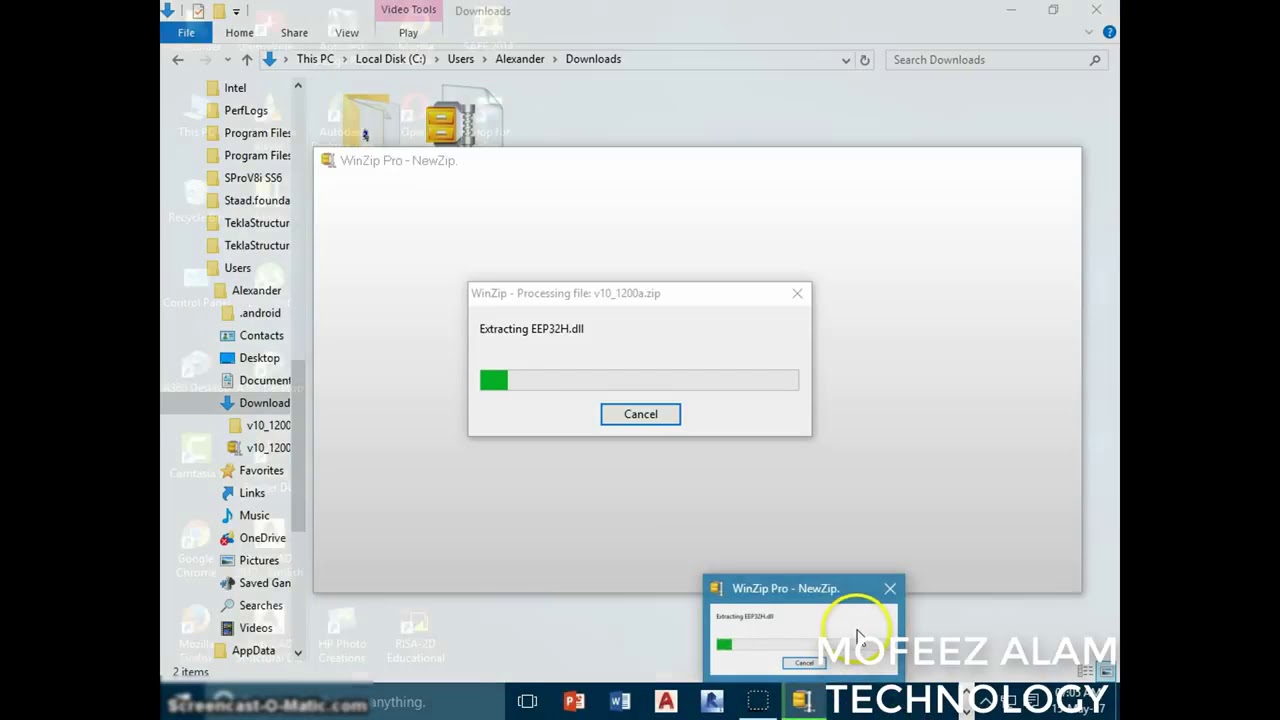
Task: Click the Users breadcrumb in address bar
Action: point(461,59)
